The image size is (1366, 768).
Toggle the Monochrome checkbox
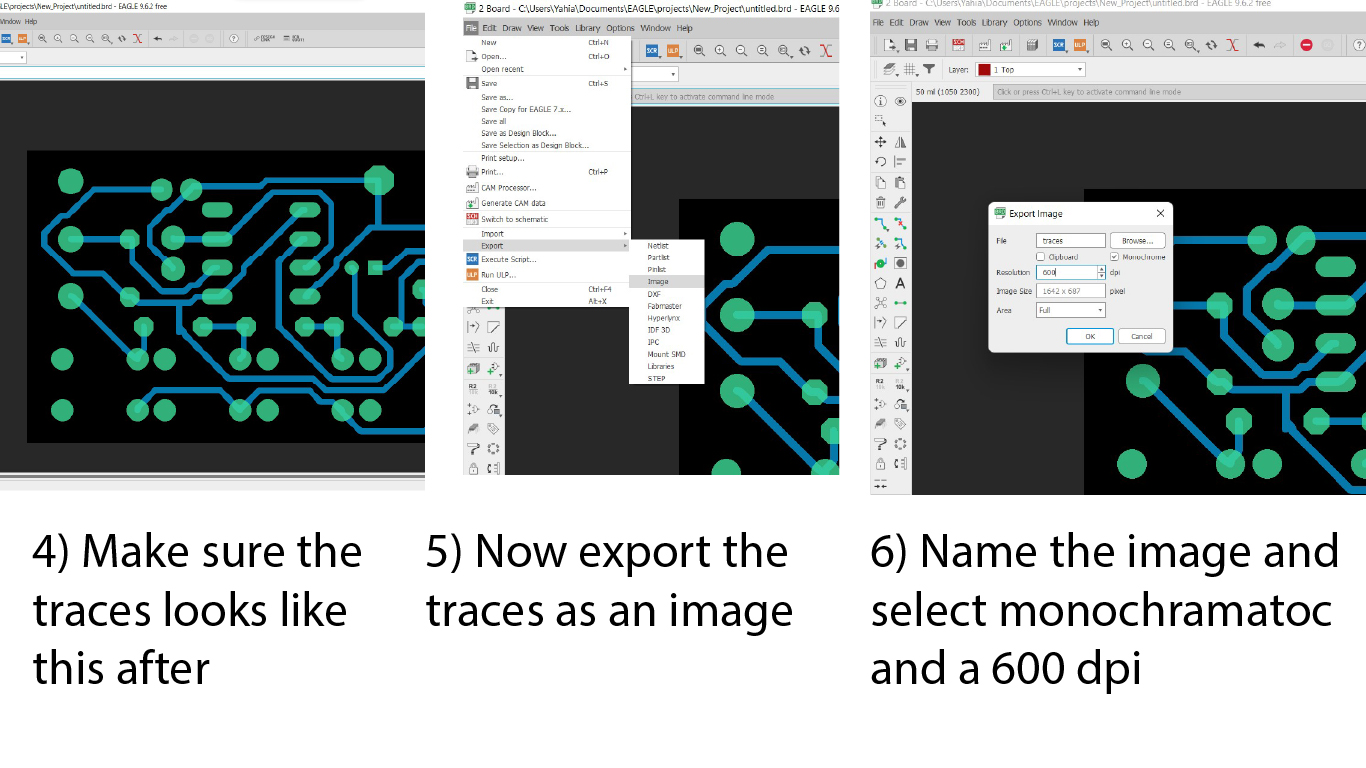click(x=1114, y=257)
